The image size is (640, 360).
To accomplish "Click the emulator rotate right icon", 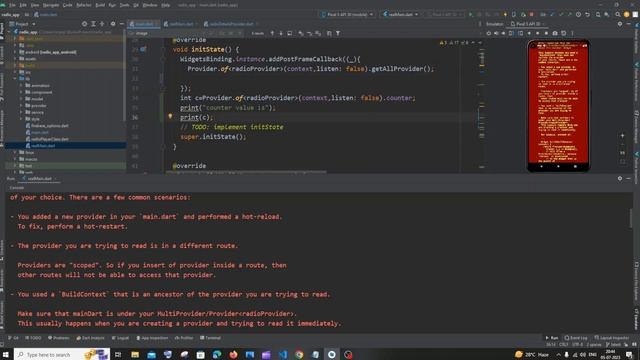I will click(x=520, y=33).
